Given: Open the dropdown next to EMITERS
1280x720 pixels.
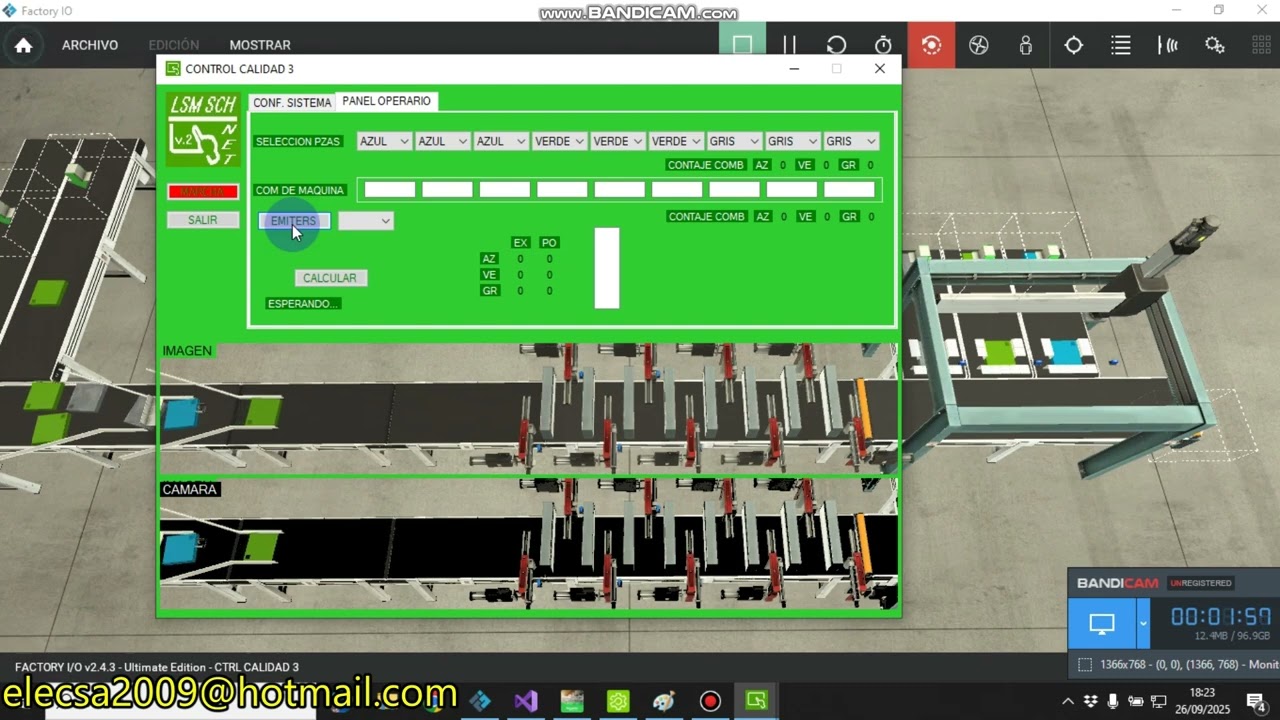Looking at the screenshot, I should [365, 221].
